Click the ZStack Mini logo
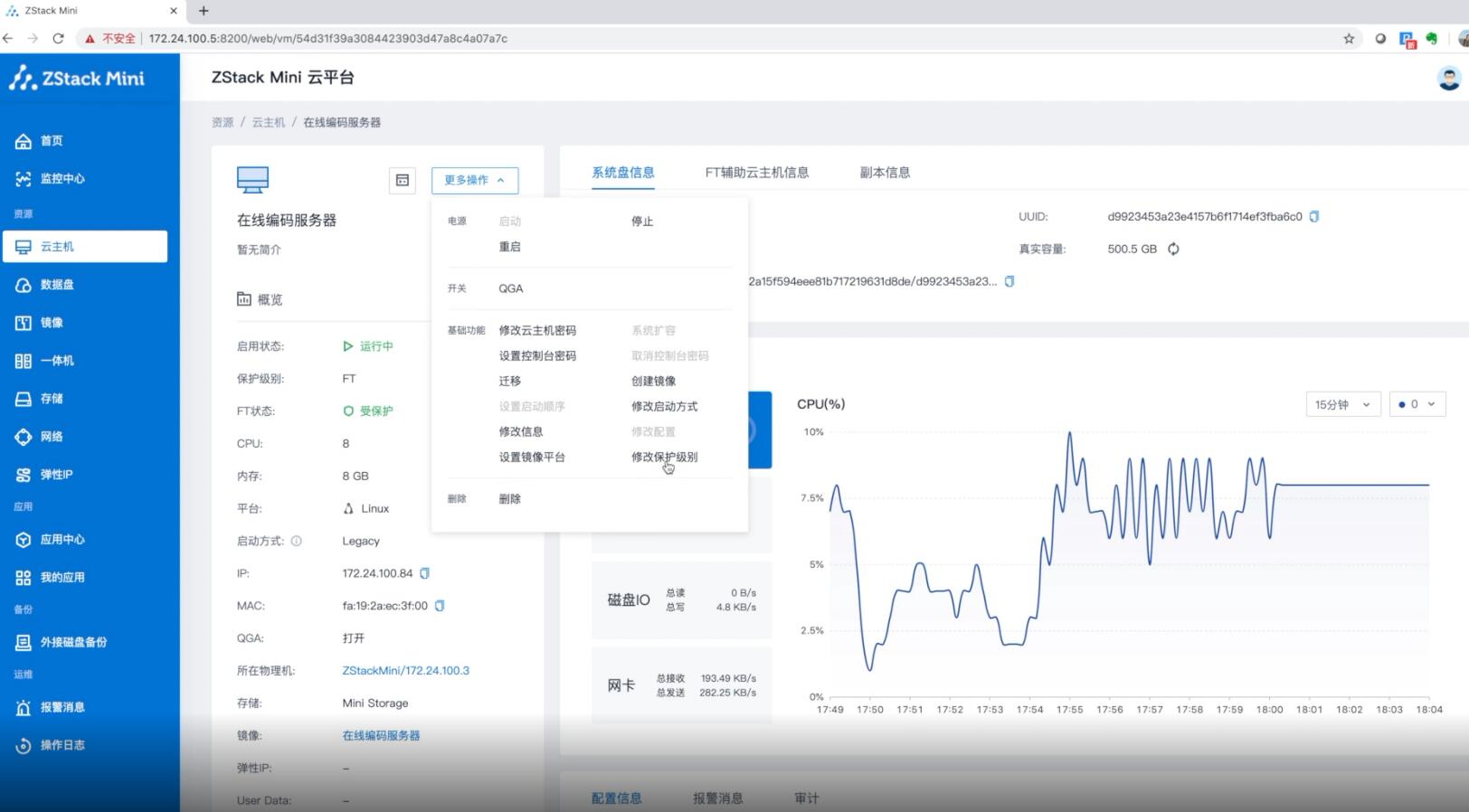 [x=78, y=79]
